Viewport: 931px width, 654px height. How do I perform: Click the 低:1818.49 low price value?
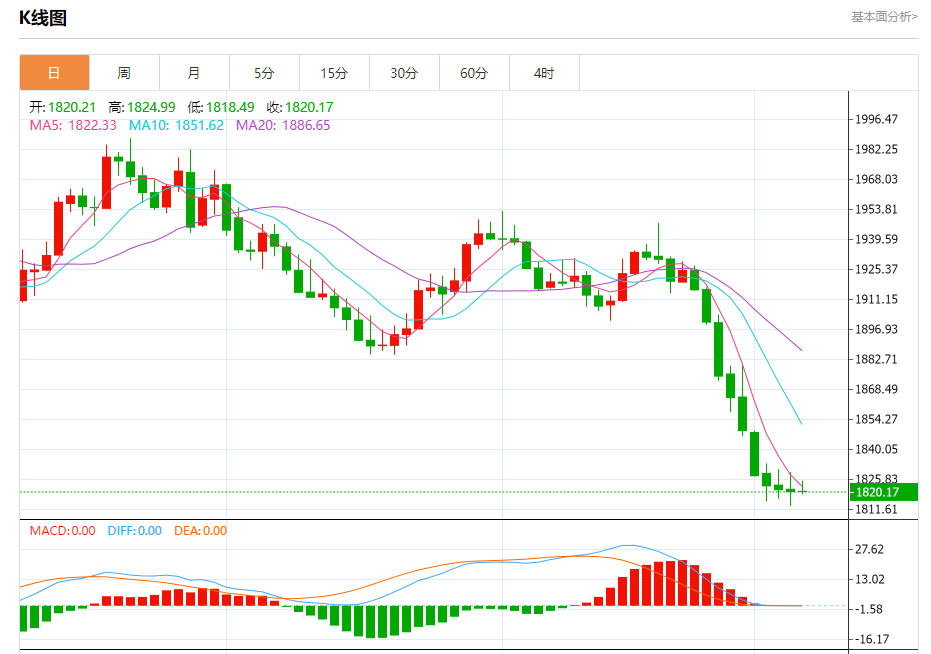click(221, 107)
